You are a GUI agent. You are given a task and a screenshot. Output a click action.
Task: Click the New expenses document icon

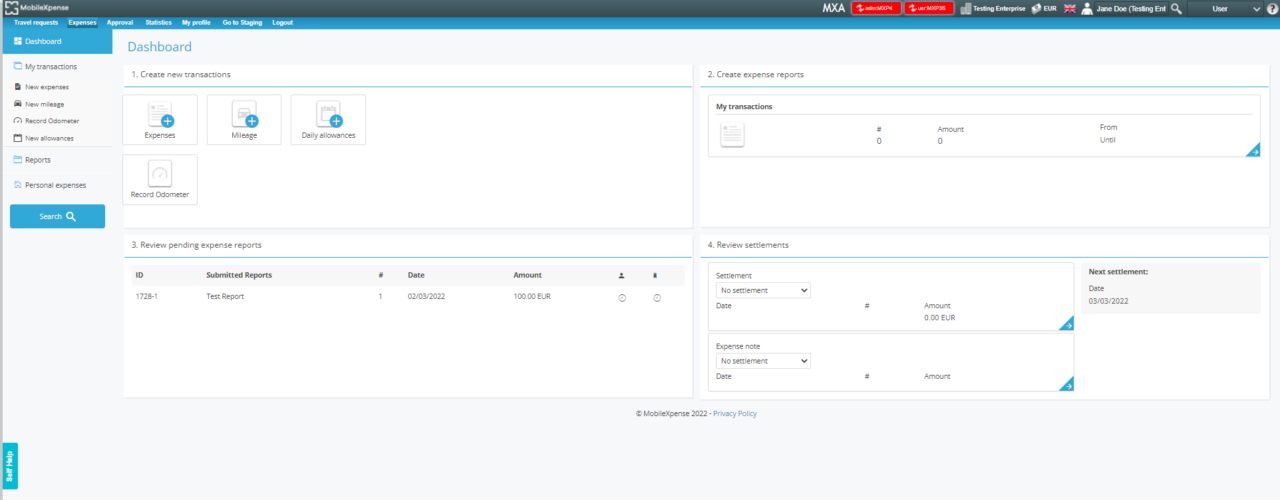coord(18,87)
